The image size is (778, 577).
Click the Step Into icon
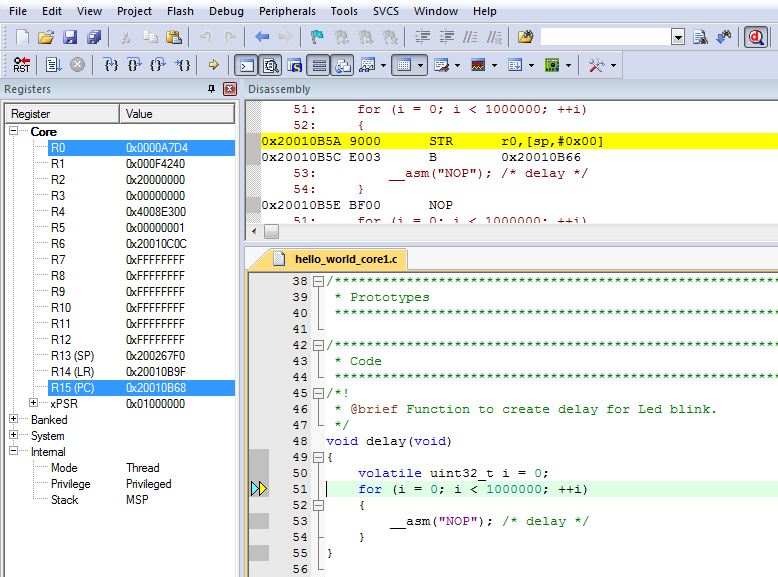click(111, 65)
